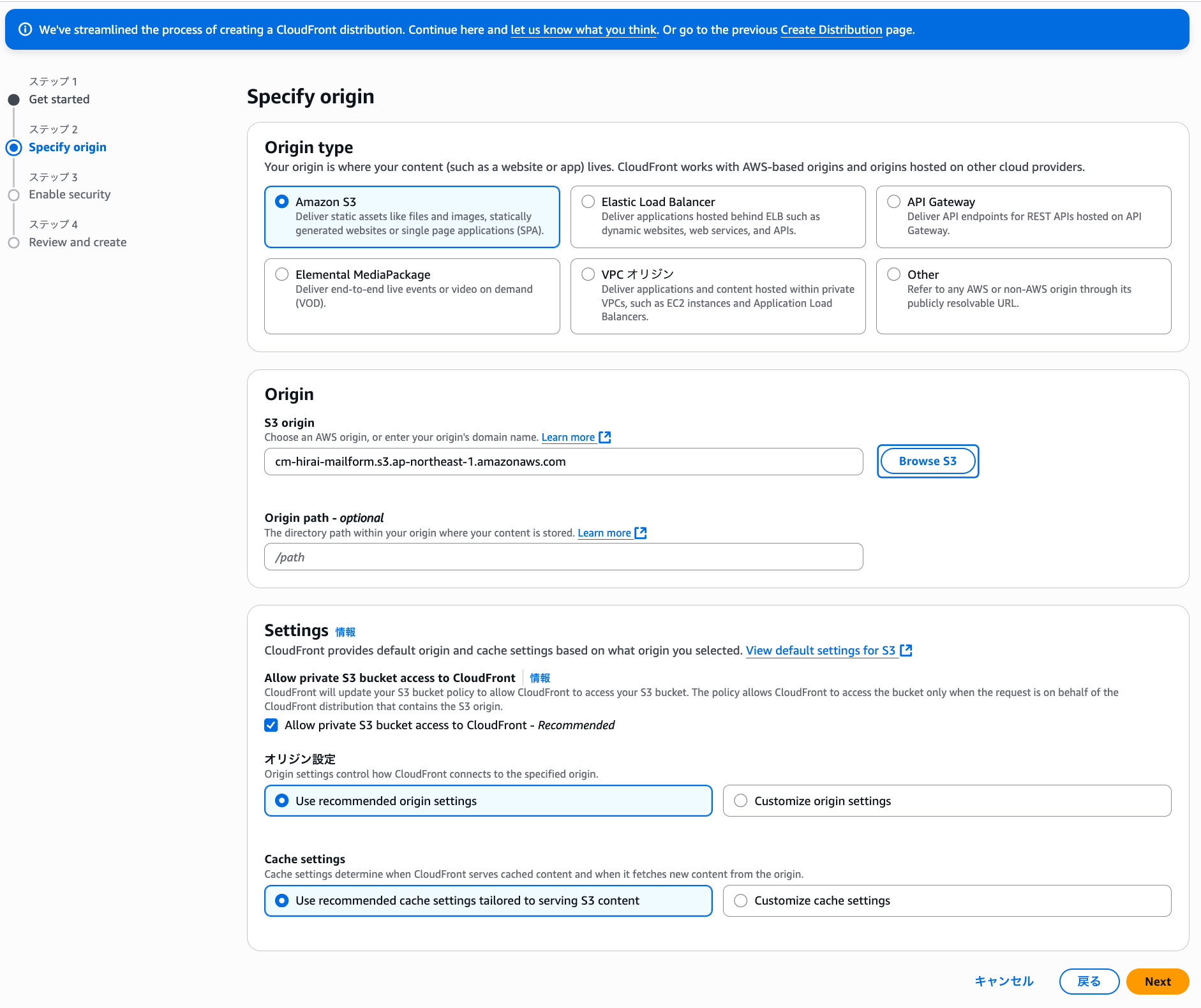Click the キャンセル cancel link
The height and width of the screenshot is (1008, 1201).
[x=1004, y=982]
